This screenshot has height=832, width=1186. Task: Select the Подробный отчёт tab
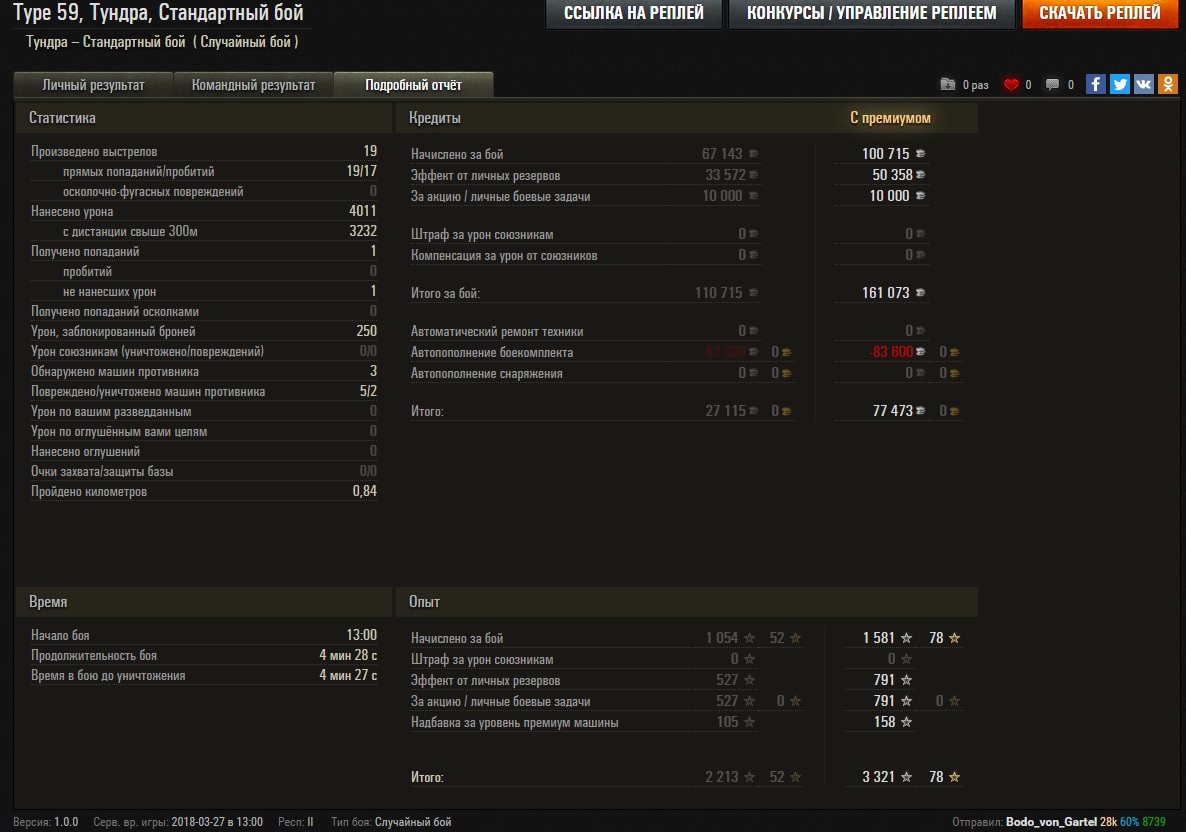point(413,85)
